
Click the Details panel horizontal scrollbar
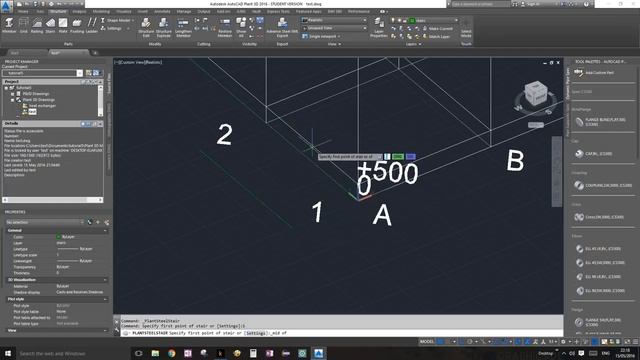tap(53, 200)
